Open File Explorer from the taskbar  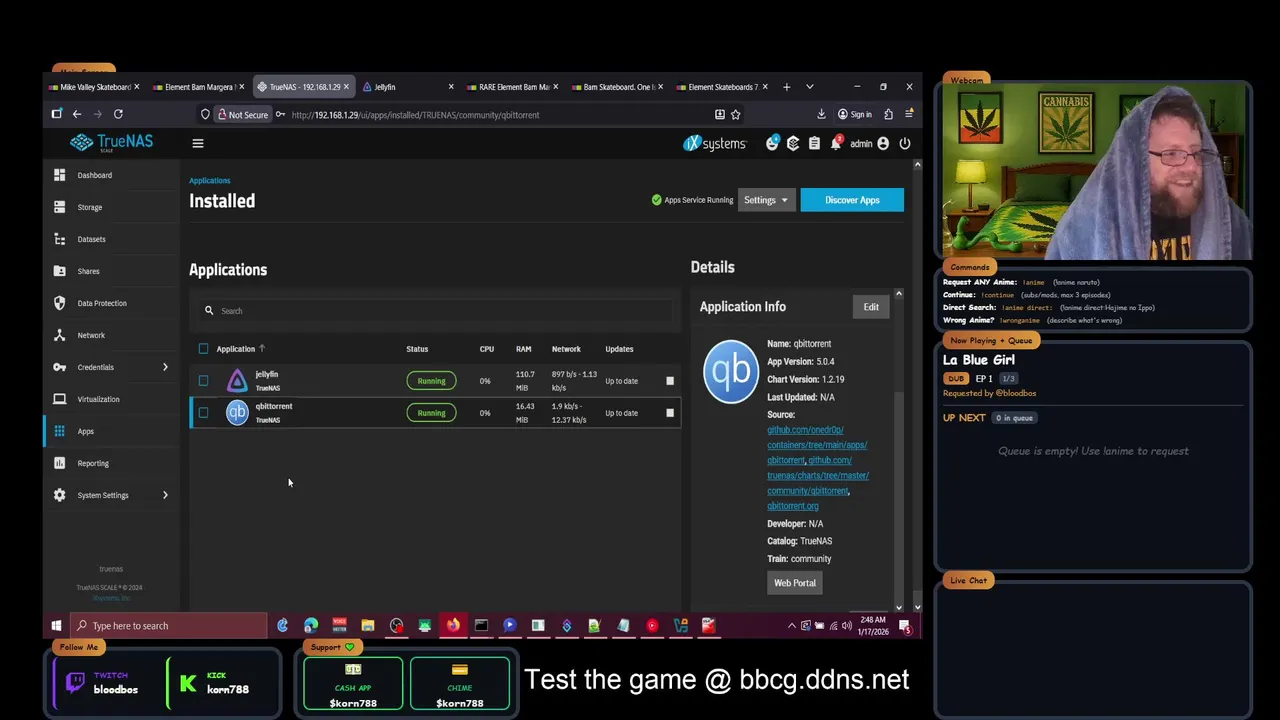(x=368, y=626)
